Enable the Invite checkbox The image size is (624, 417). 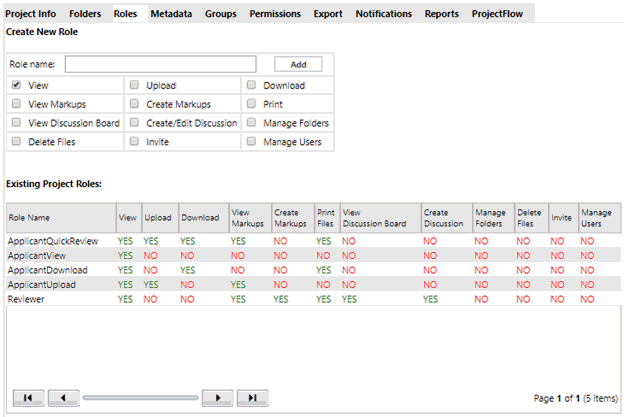134,141
